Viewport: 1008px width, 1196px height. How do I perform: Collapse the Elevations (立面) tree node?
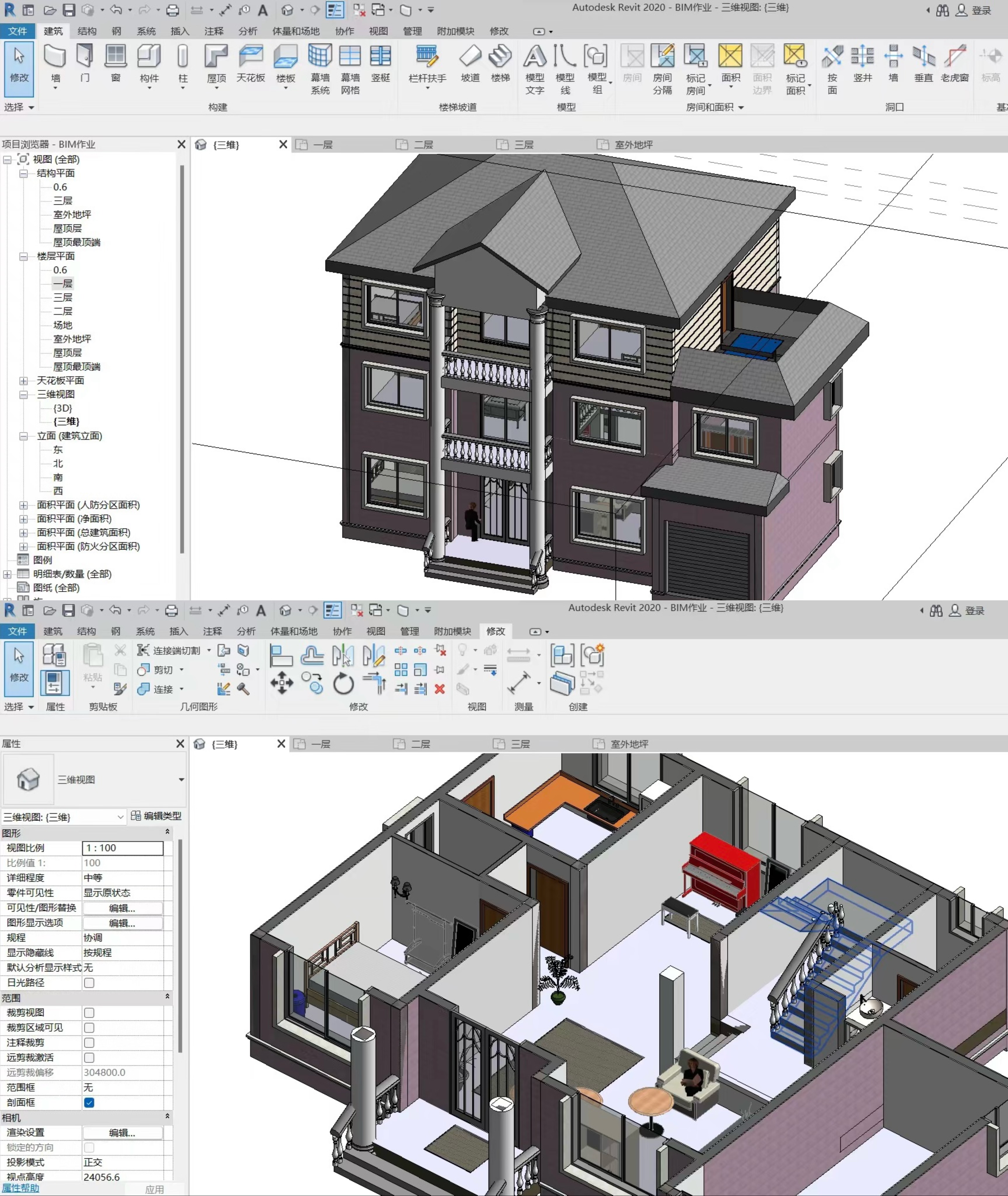[x=23, y=436]
